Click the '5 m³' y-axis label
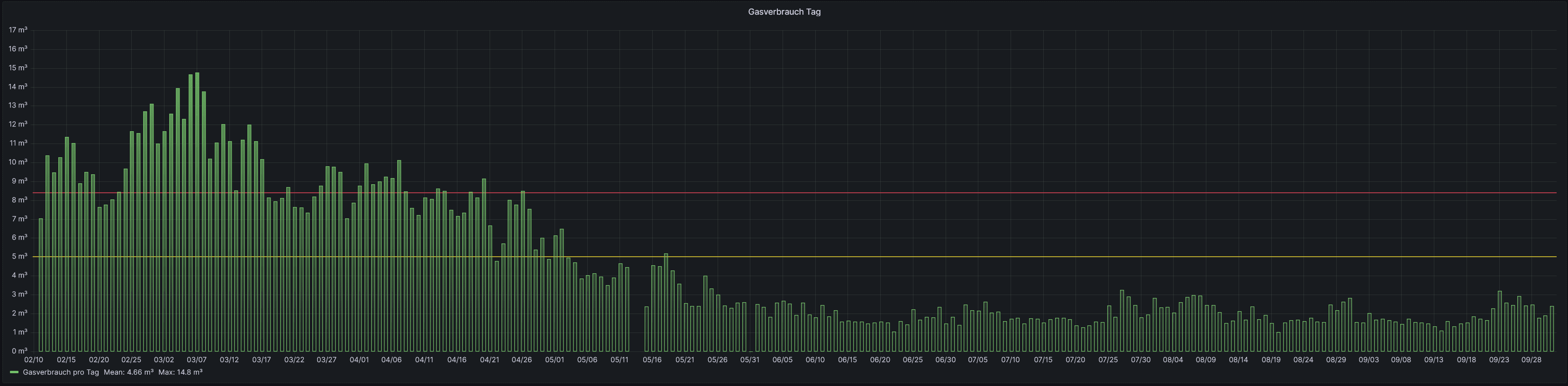 [20, 256]
